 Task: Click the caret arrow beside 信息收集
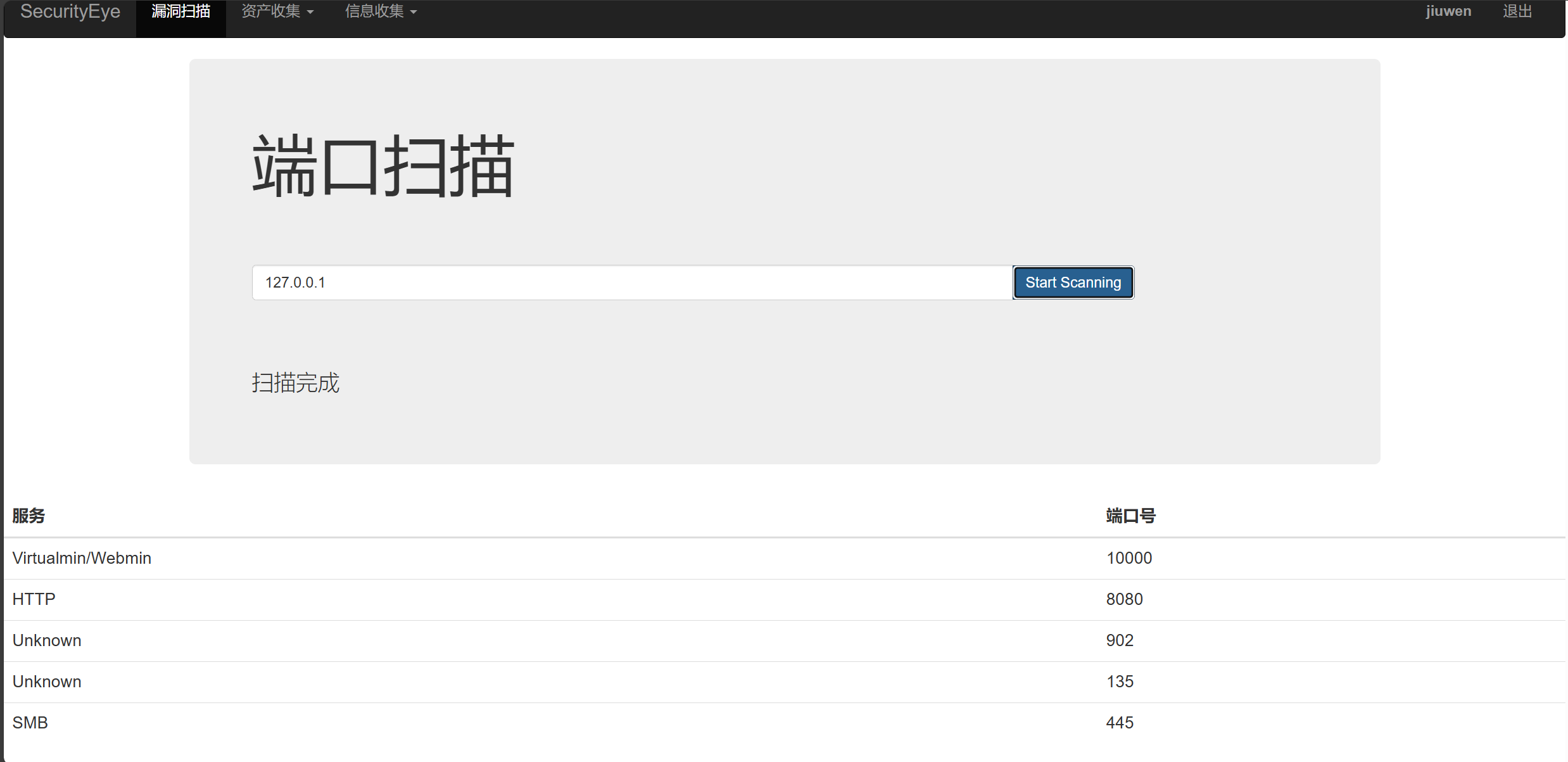(x=414, y=13)
